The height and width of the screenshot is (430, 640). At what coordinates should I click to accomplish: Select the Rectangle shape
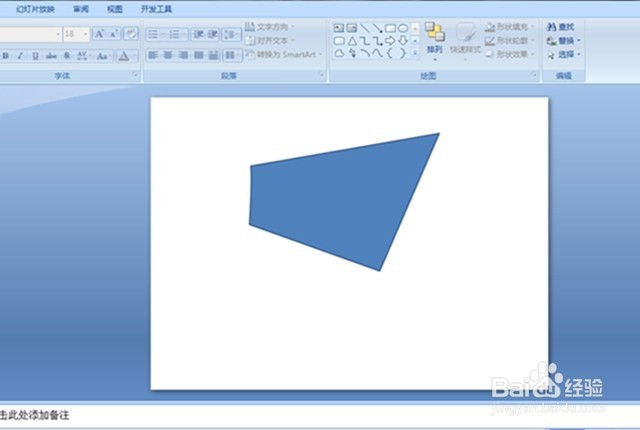[390, 28]
